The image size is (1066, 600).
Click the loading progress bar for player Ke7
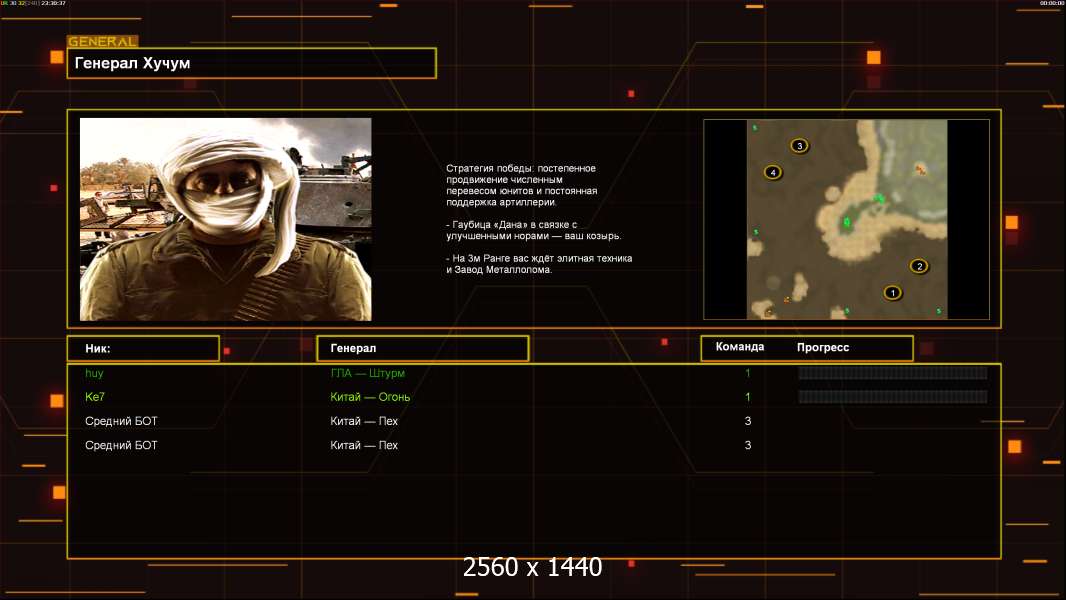[892, 397]
